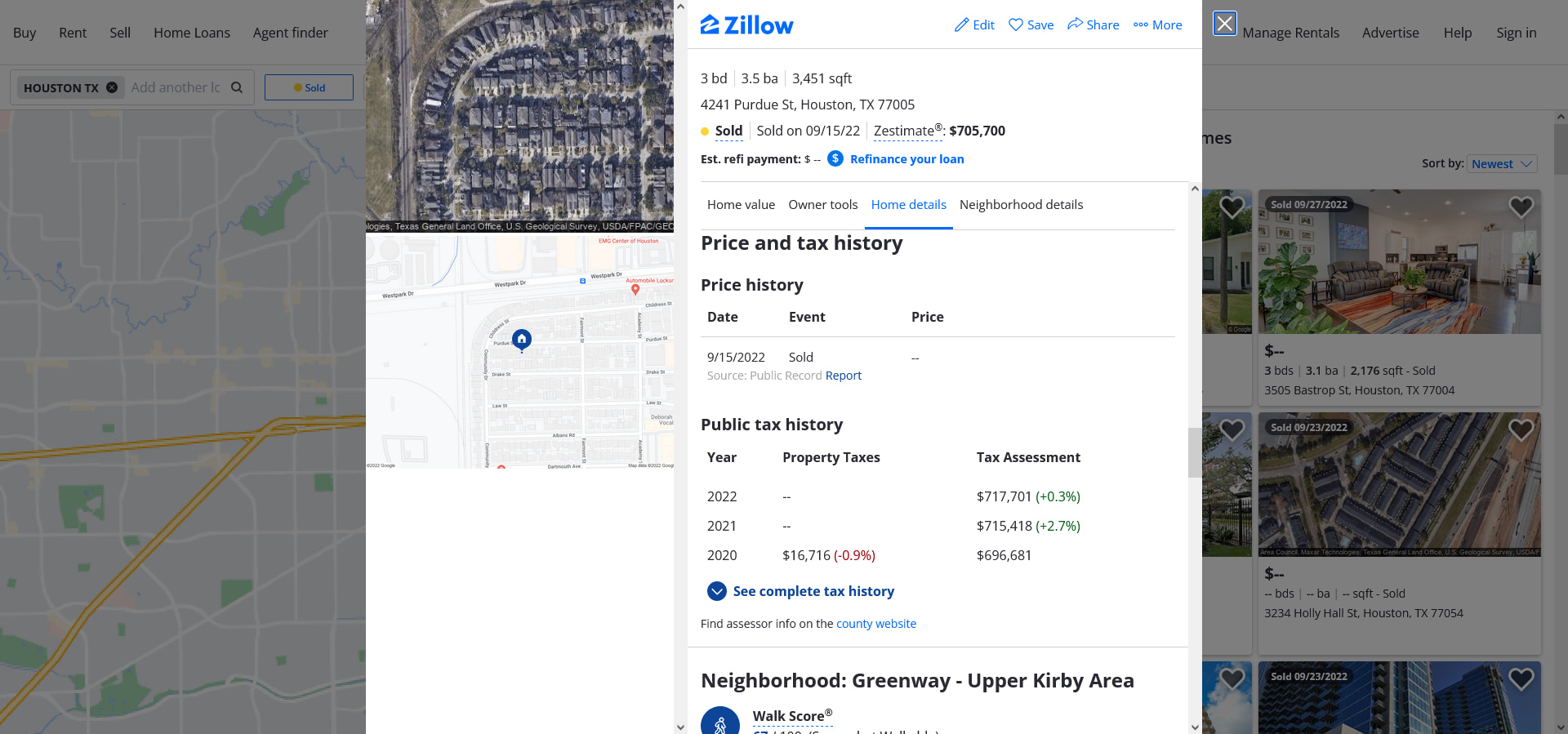Image resolution: width=1568 pixels, height=734 pixels.
Task: Favorite the 3505 Bastrop St listing
Action: [1520, 207]
